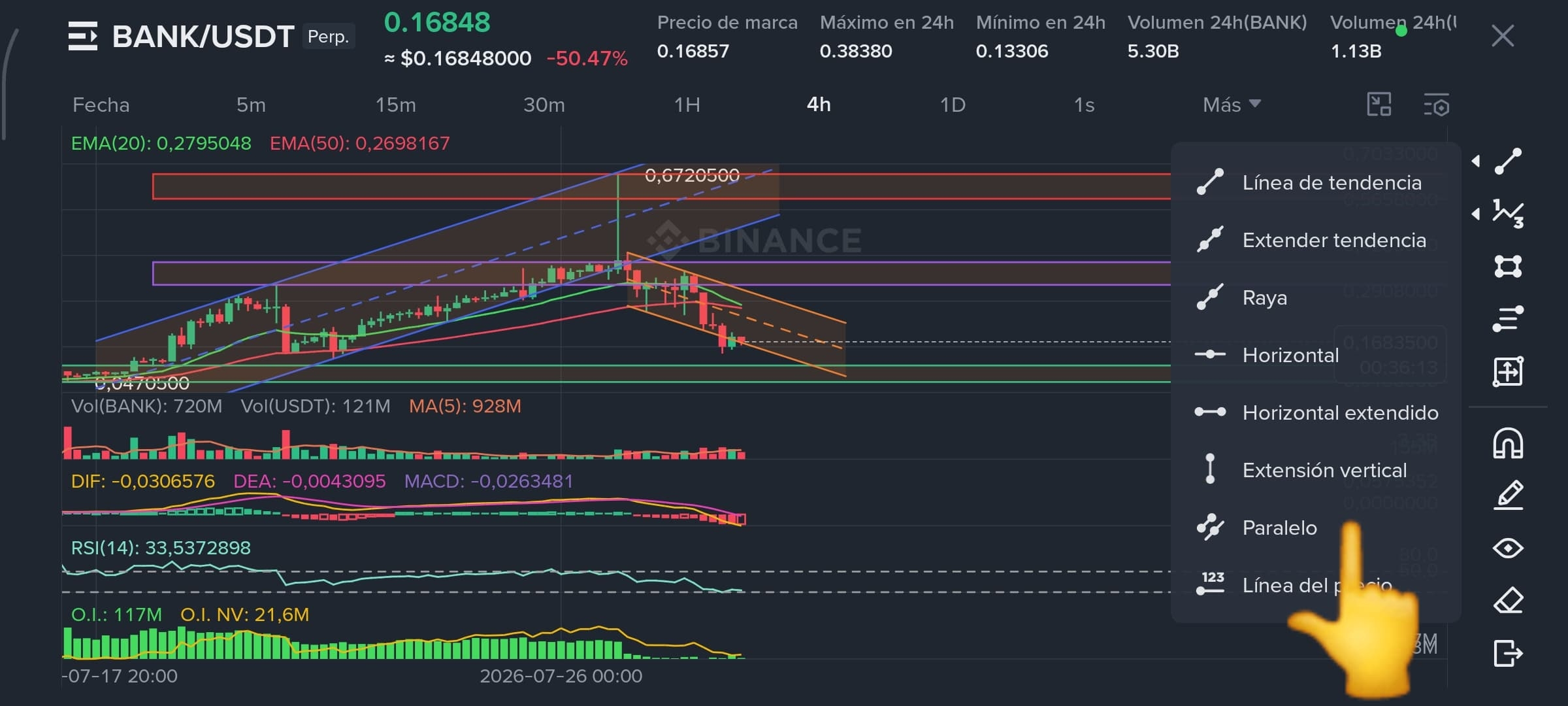Toggle drawings visibility eye icon
Image resolution: width=1568 pixels, height=706 pixels.
pyautogui.click(x=1508, y=548)
